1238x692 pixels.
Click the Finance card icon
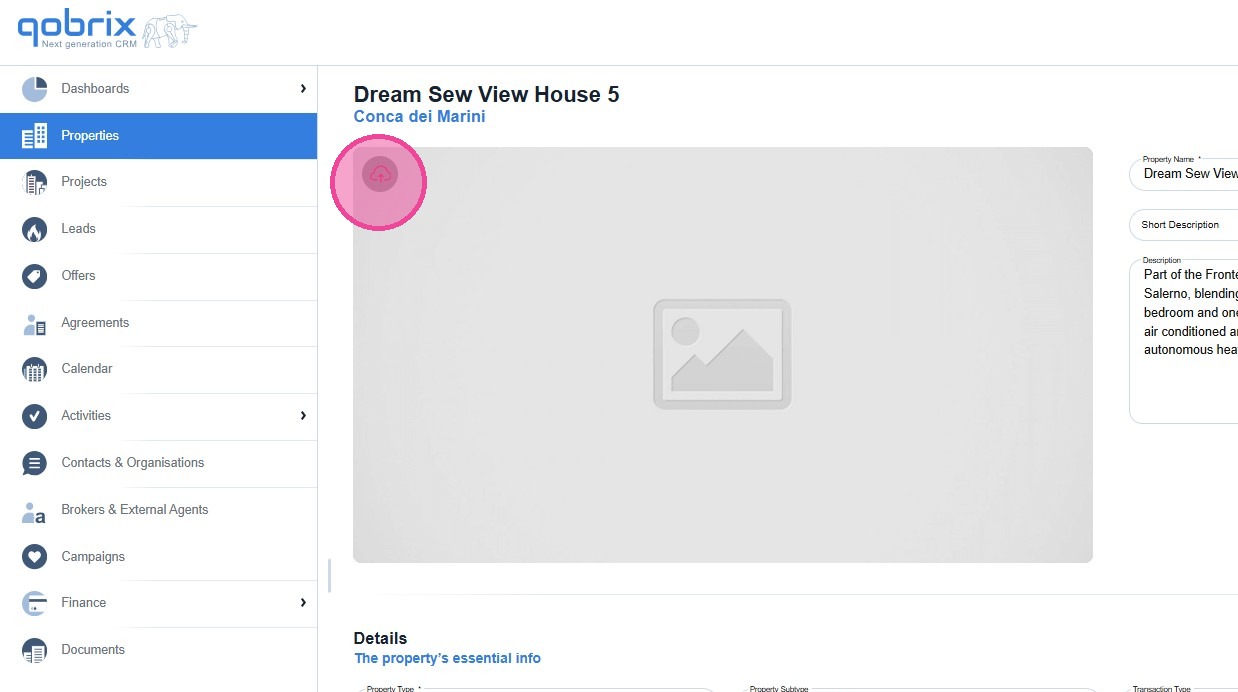click(34, 603)
